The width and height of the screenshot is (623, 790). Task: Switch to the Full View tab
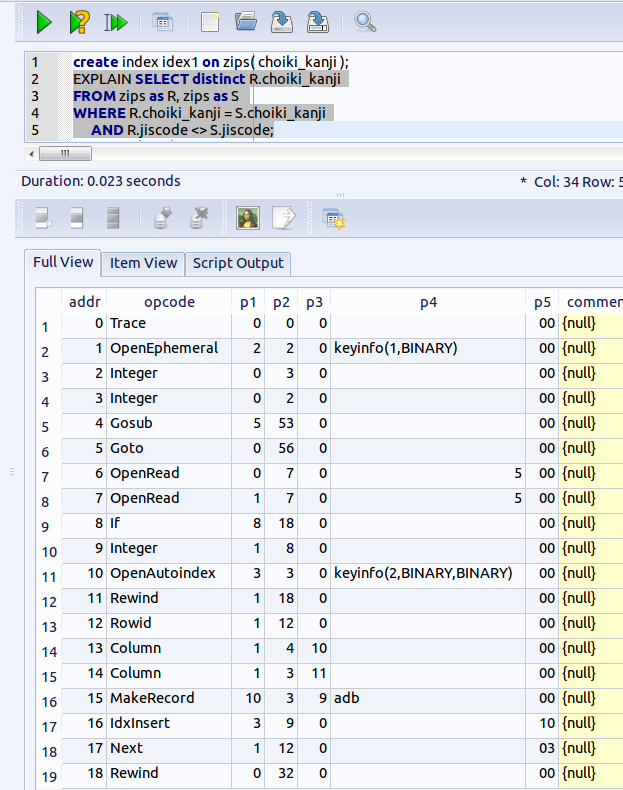63,262
